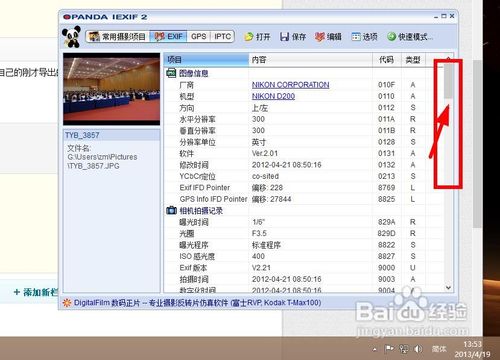Switch to 快速模式 quick mode
500x360 pixels.
click(409, 37)
